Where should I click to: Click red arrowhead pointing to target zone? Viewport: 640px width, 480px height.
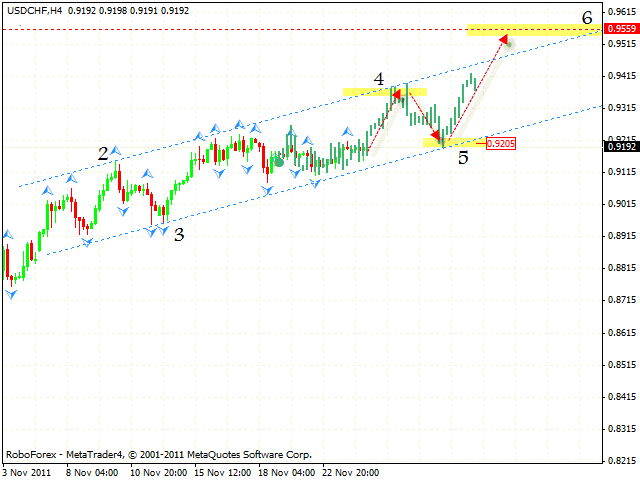pos(506,39)
